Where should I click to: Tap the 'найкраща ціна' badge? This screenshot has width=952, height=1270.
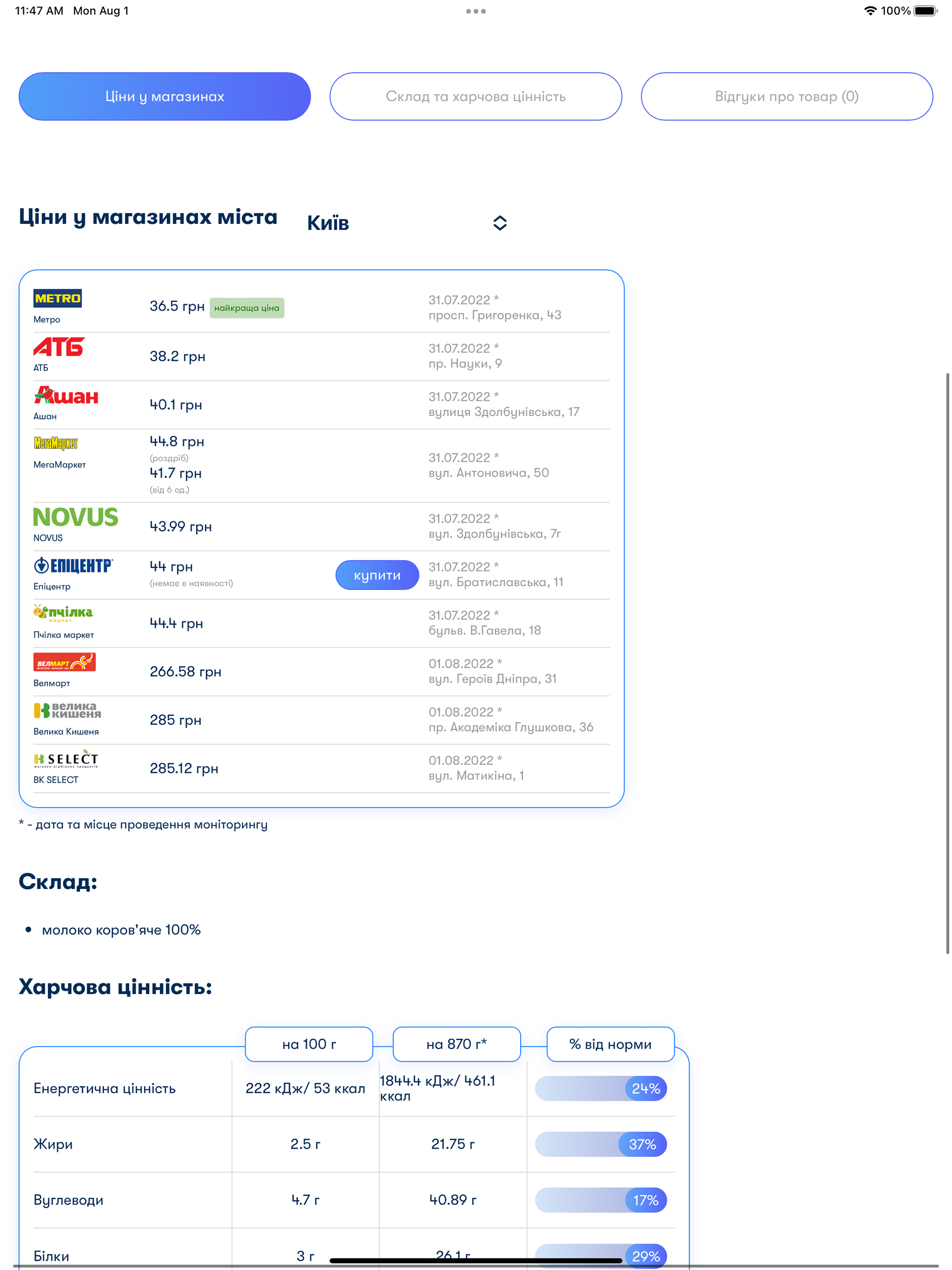(x=247, y=308)
